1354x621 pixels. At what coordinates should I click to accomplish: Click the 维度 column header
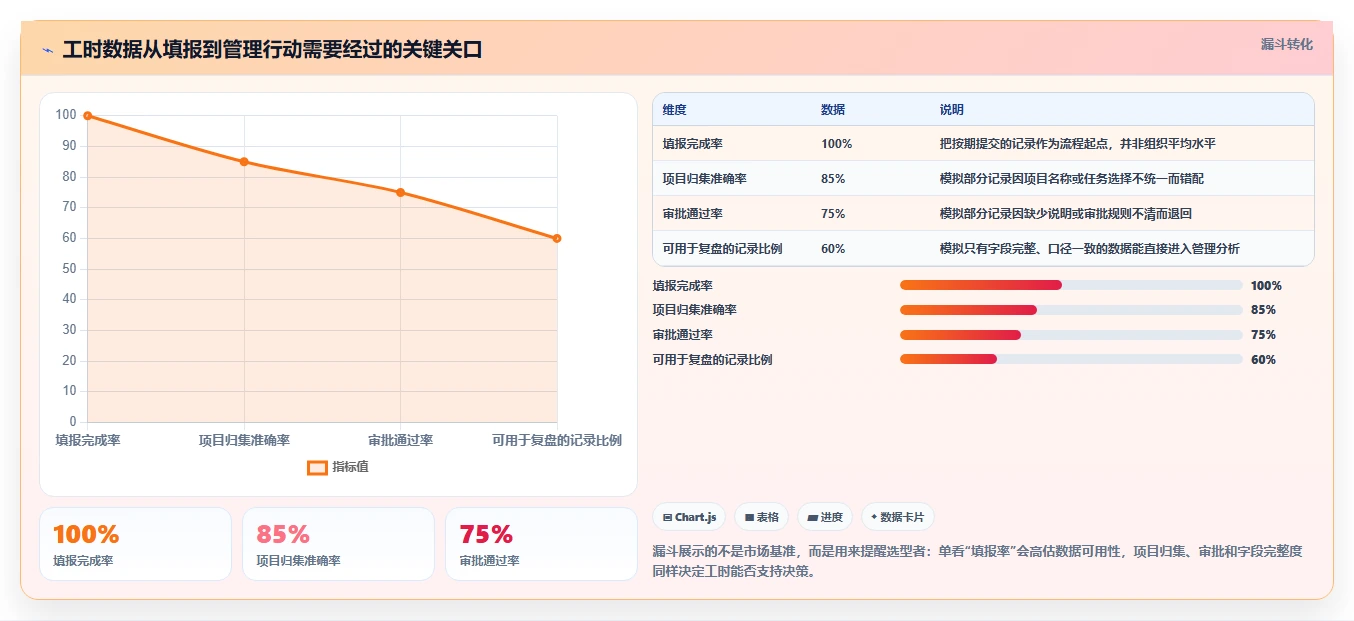(x=675, y=110)
